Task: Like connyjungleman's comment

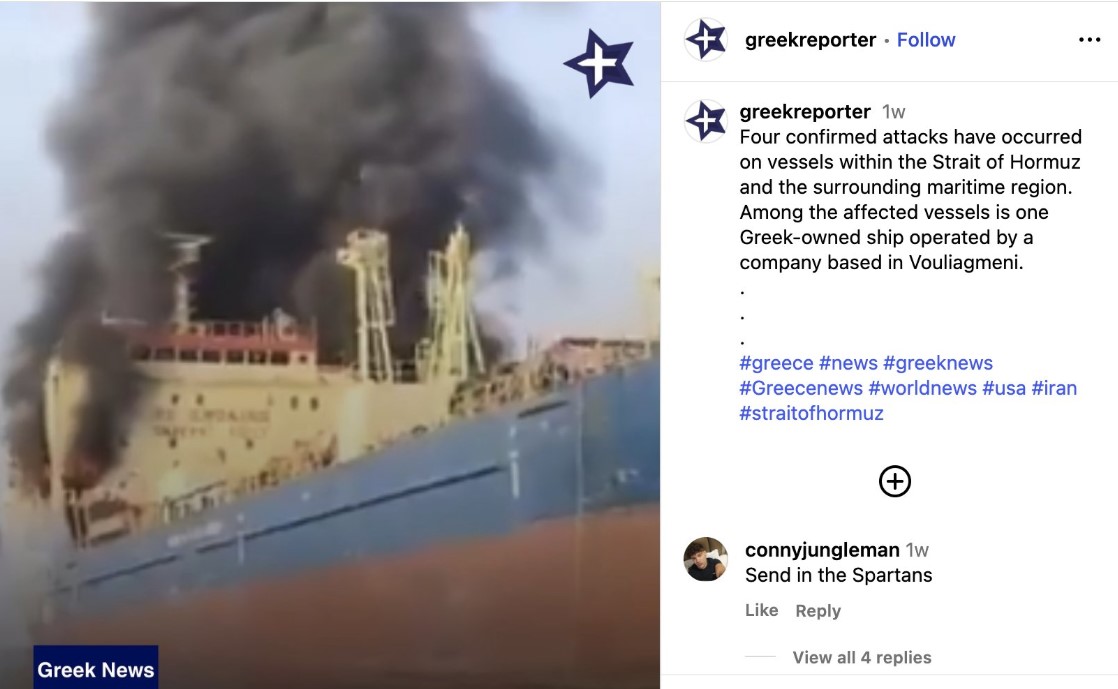Action: coord(761,611)
